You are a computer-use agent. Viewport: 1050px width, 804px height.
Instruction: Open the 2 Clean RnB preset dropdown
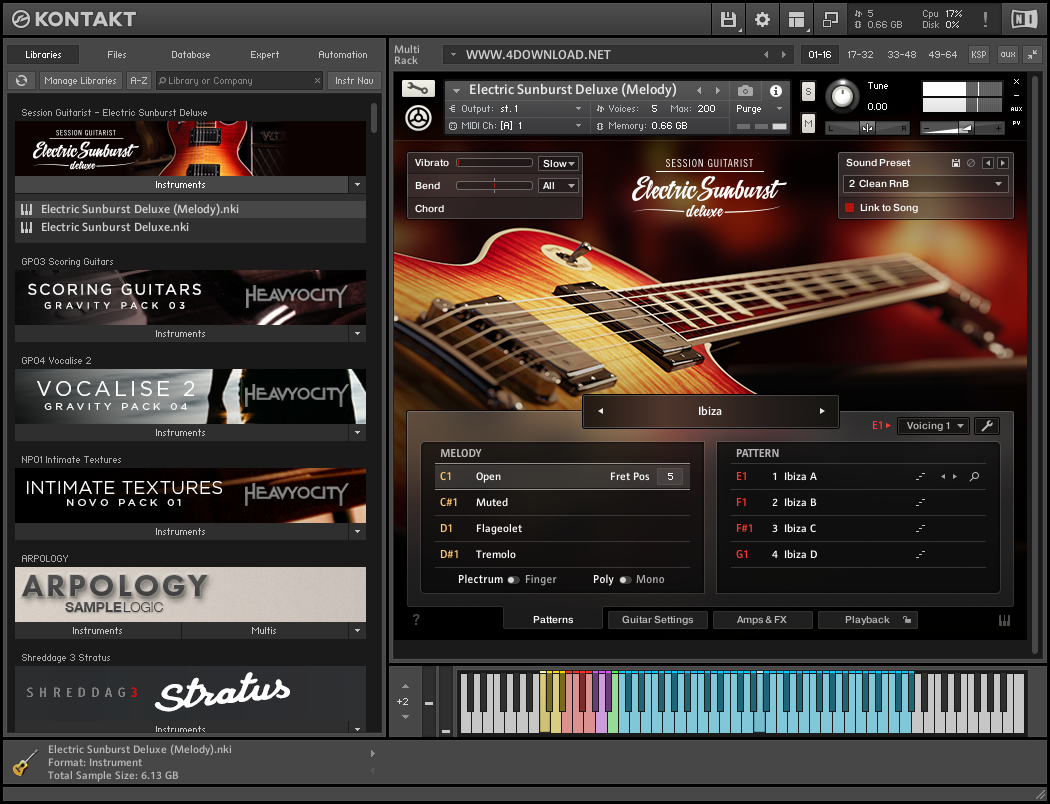[x=925, y=183]
